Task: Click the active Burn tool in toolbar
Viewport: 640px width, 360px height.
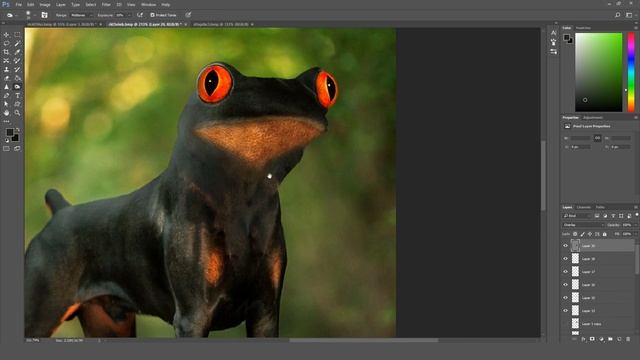Action: [17, 87]
